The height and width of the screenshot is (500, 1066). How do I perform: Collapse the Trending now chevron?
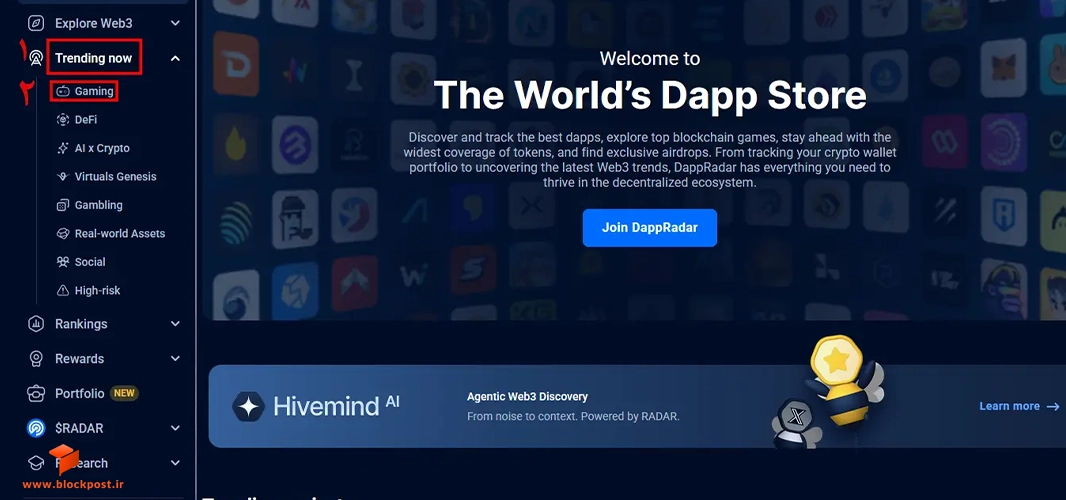(x=175, y=59)
